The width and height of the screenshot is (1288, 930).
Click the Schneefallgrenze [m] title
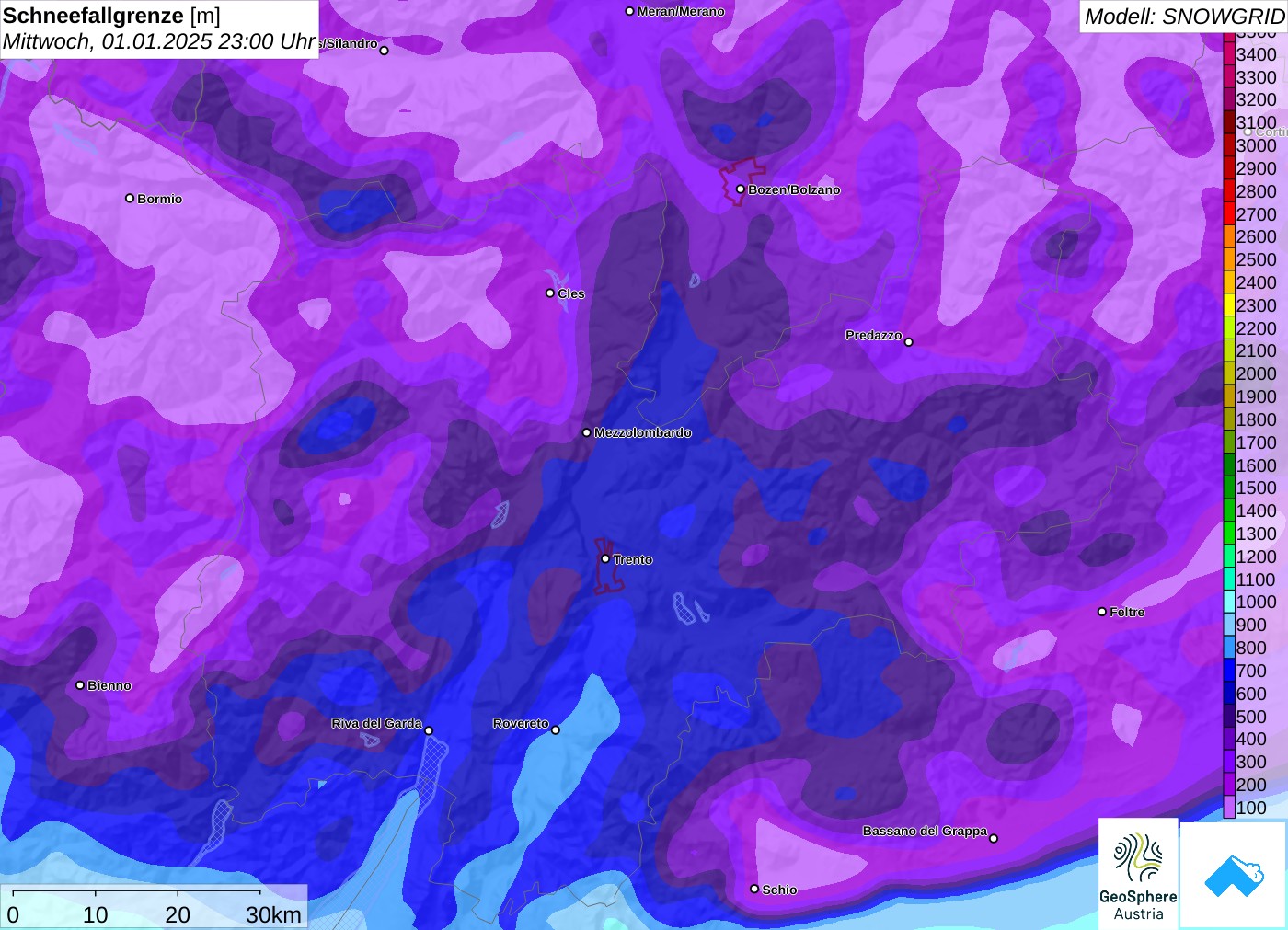pyautogui.click(x=112, y=16)
